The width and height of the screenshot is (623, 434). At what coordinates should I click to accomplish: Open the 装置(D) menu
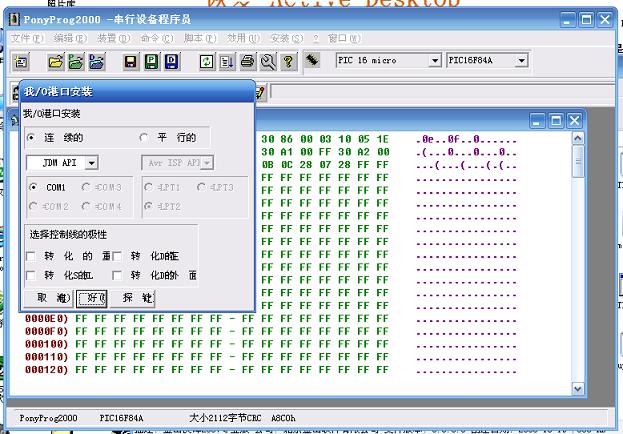pyautogui.click(x=113, y=38)
